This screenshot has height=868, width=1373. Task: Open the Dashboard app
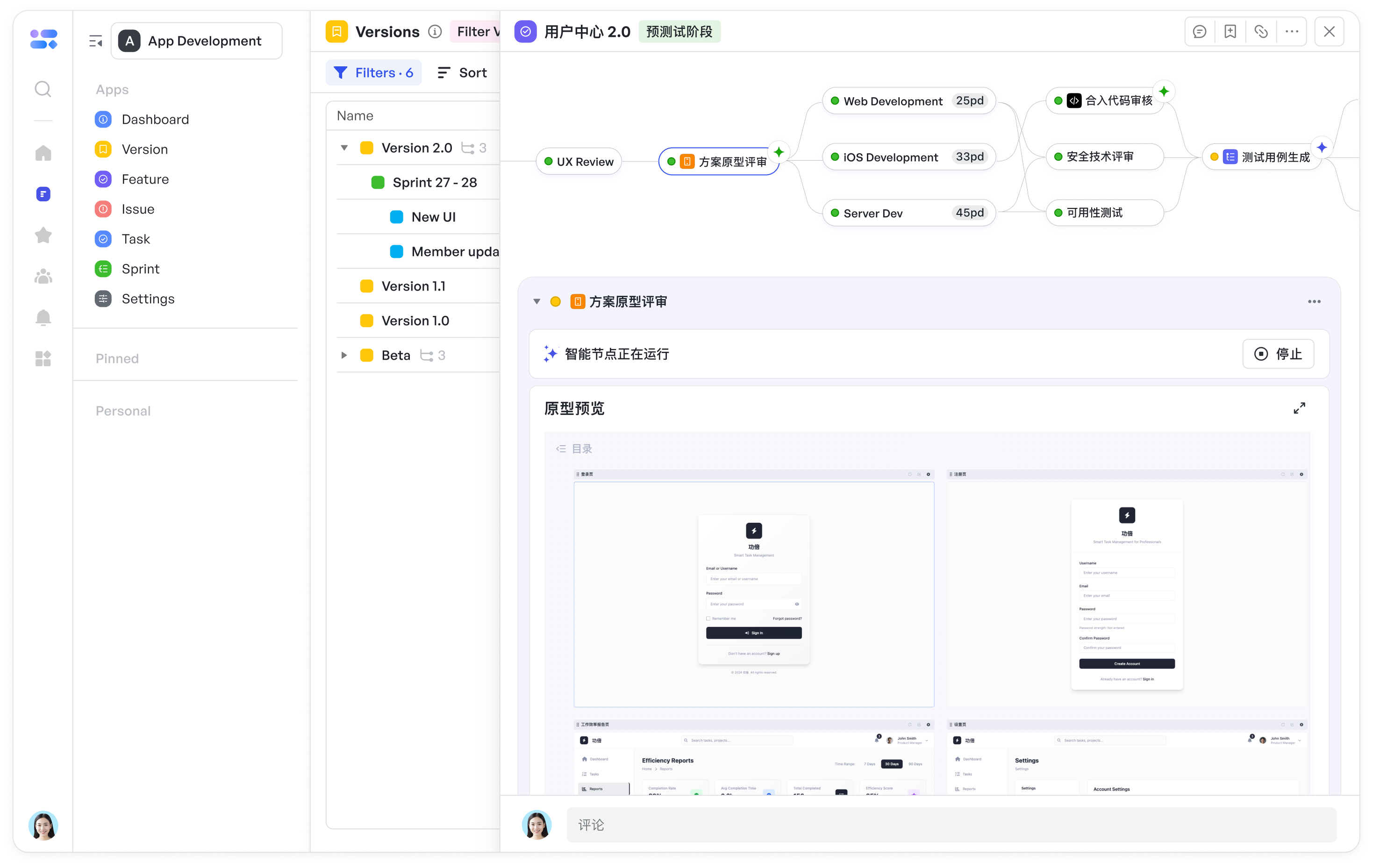point(142,120)
